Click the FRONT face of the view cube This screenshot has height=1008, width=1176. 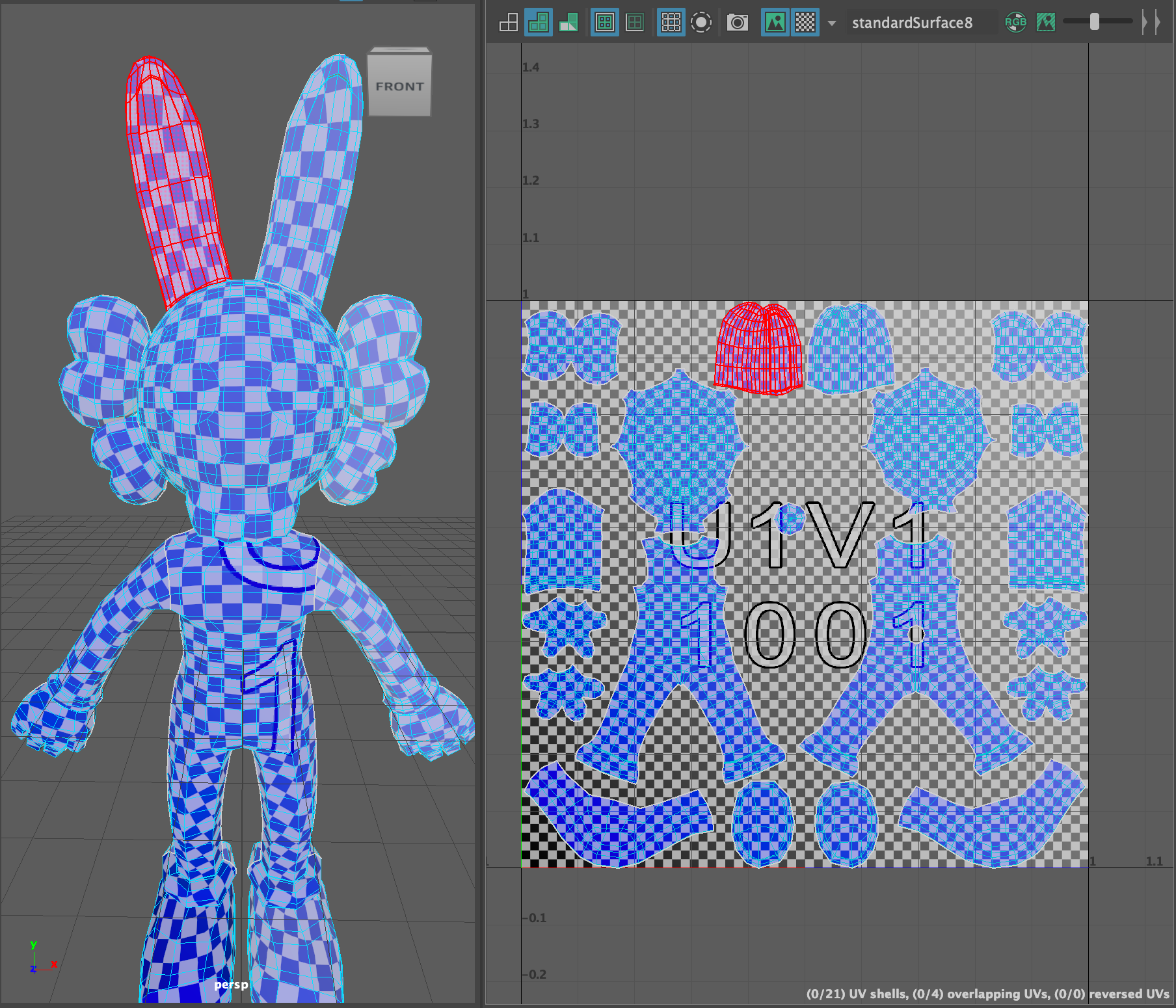pyautogui.click(x=399, y=86)
